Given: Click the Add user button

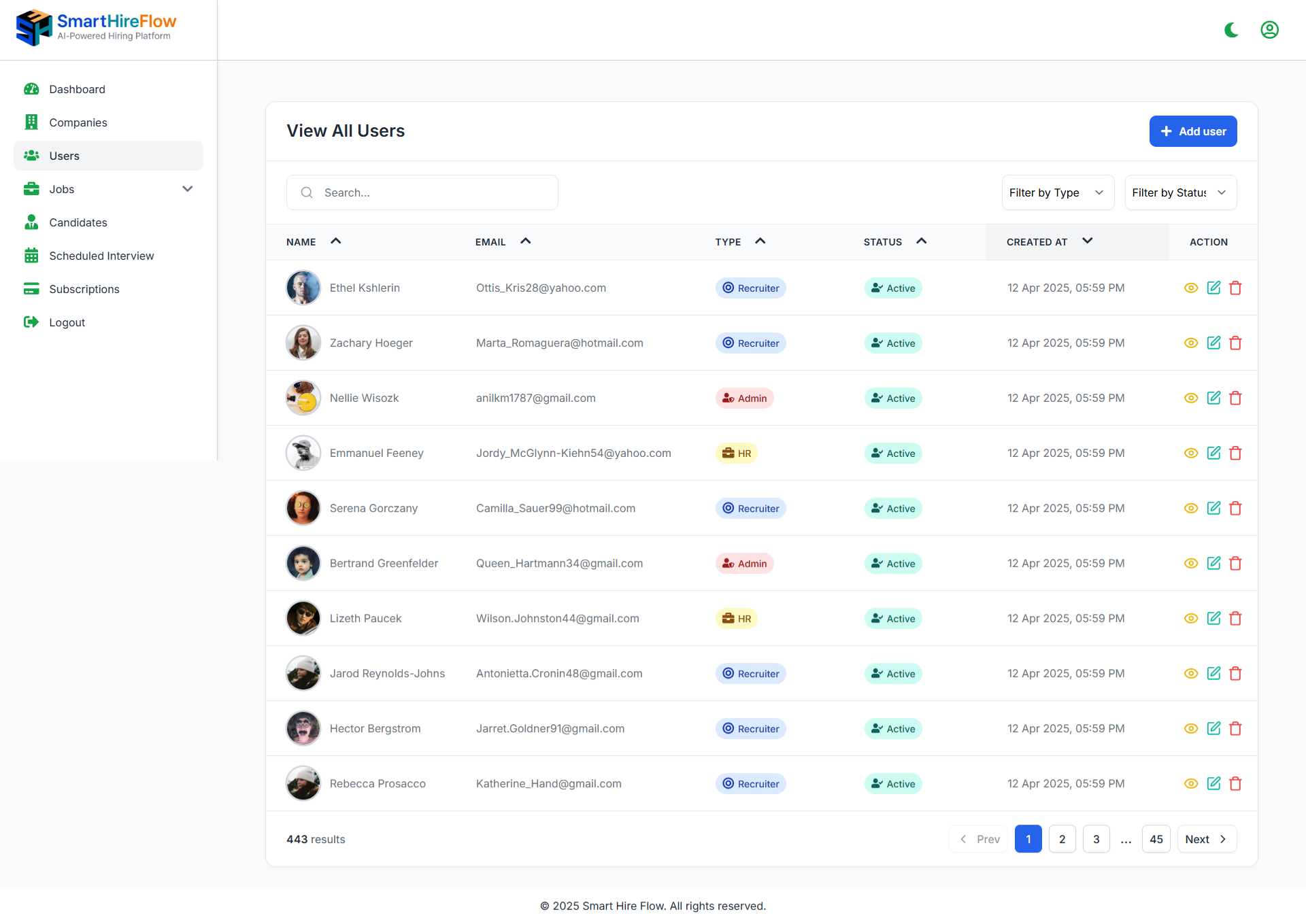Looking at the screenshot, I should coord(1192,131).
